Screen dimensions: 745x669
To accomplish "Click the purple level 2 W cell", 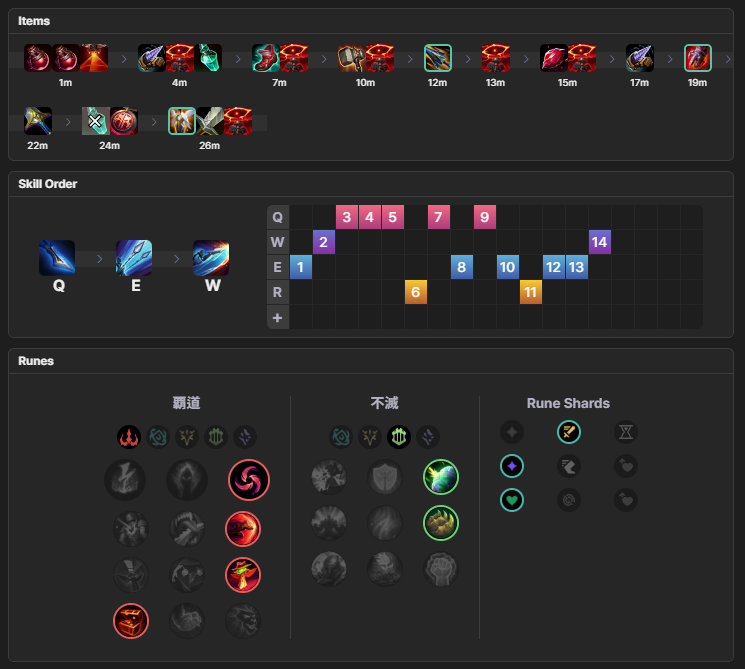I will click(x=324, y=242).
